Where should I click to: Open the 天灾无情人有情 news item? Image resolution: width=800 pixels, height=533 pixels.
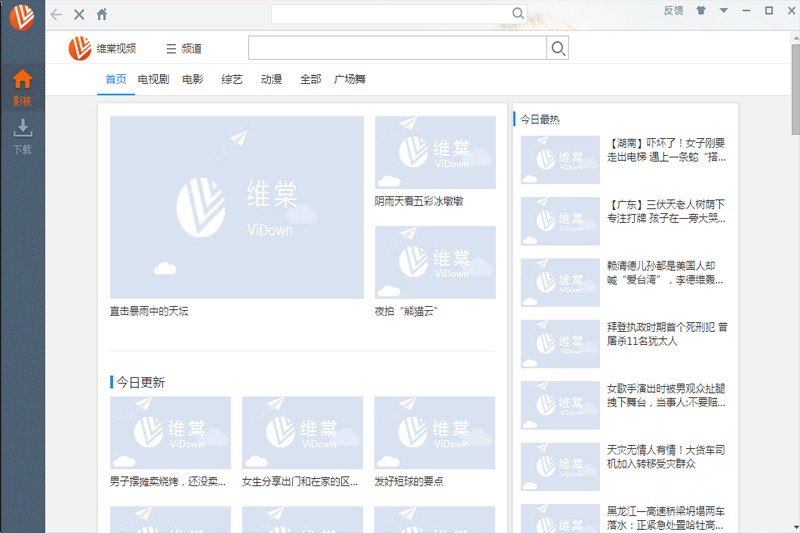click(666, 457)
